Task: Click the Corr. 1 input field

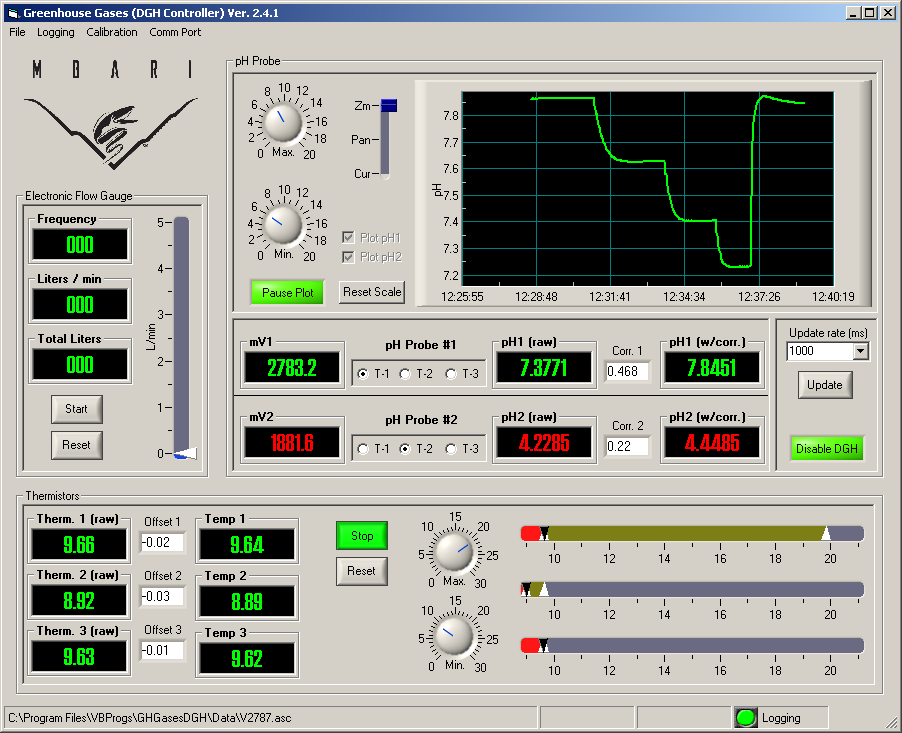Action: click(x=627, y=371)
